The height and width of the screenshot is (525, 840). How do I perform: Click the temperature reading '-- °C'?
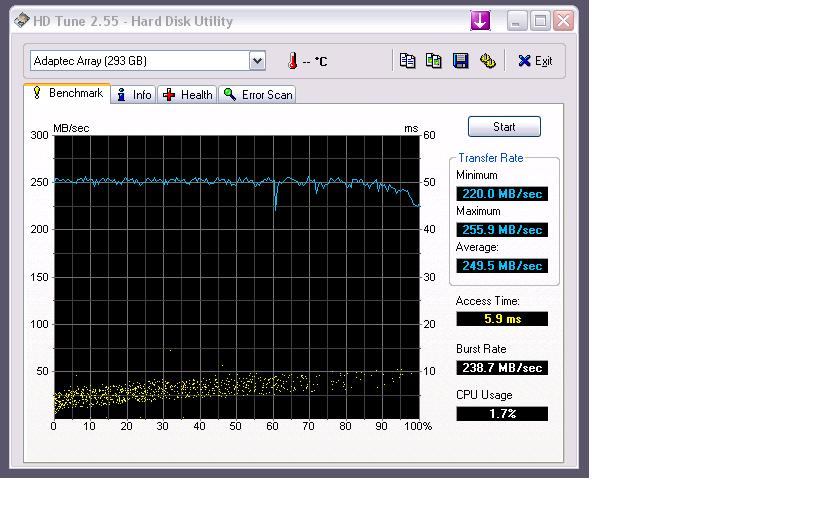click(314, 62)
